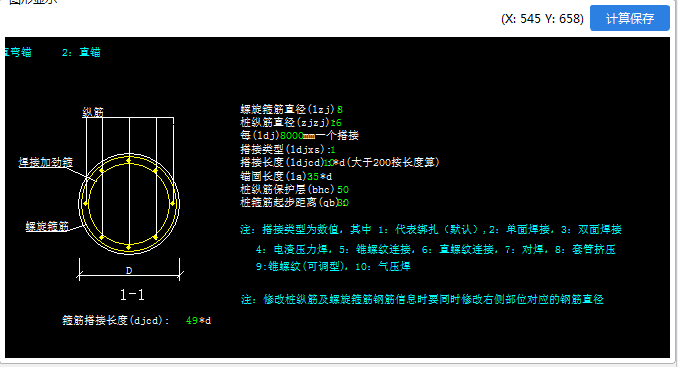Click the 焊接加劲箍 diagram label

point(45,163)
